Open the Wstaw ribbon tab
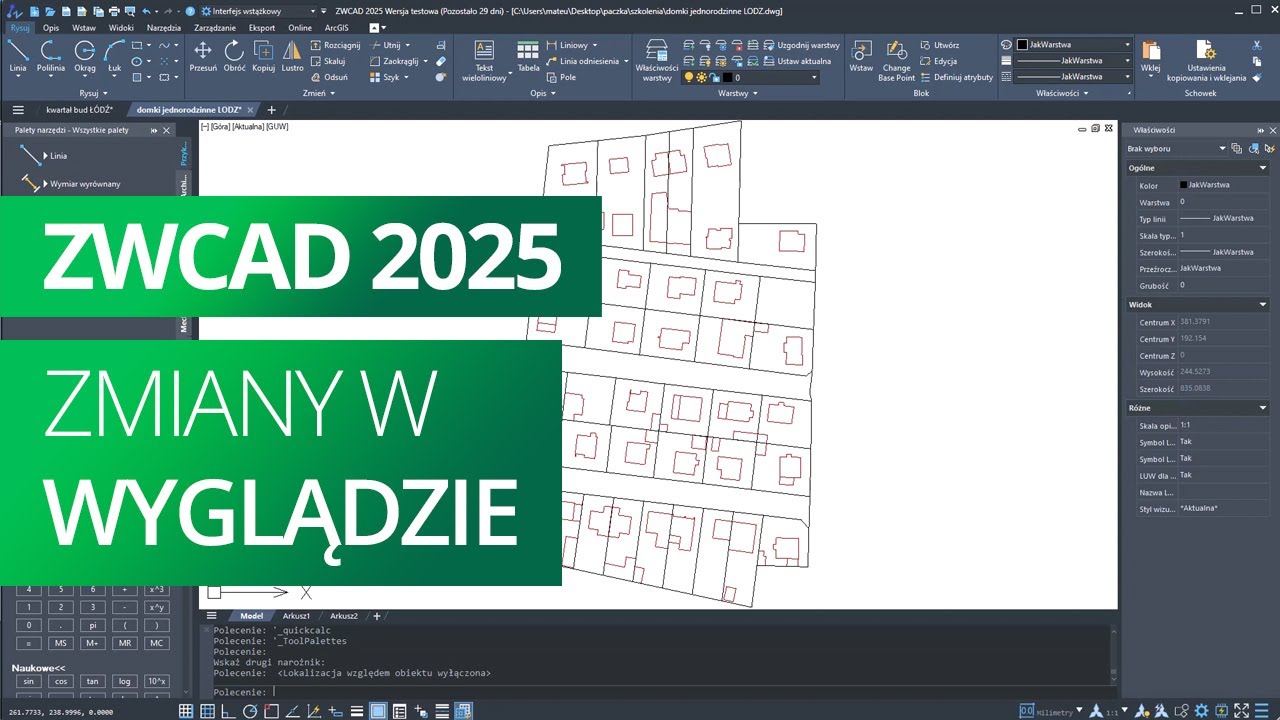Viewport: 1280px width, 720px height. pos(84,28)
